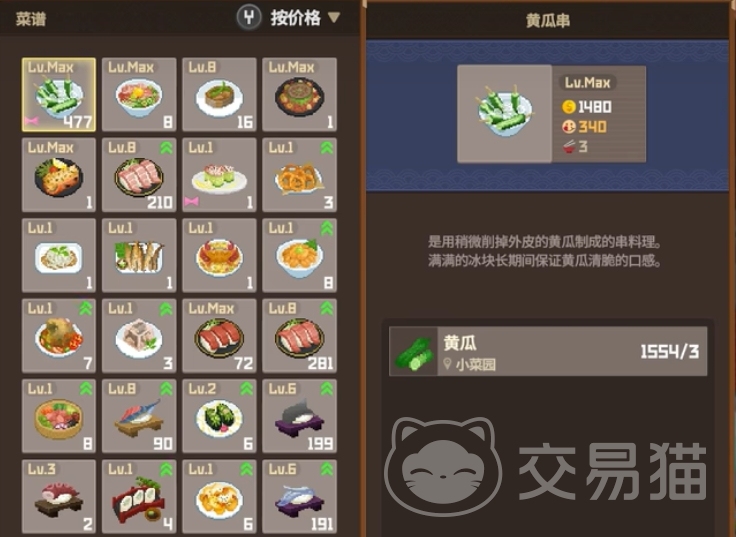Select the Lv.8 sliced meat plate counting 210
This screenshot has width=736, height=537.
click(139, 175)
